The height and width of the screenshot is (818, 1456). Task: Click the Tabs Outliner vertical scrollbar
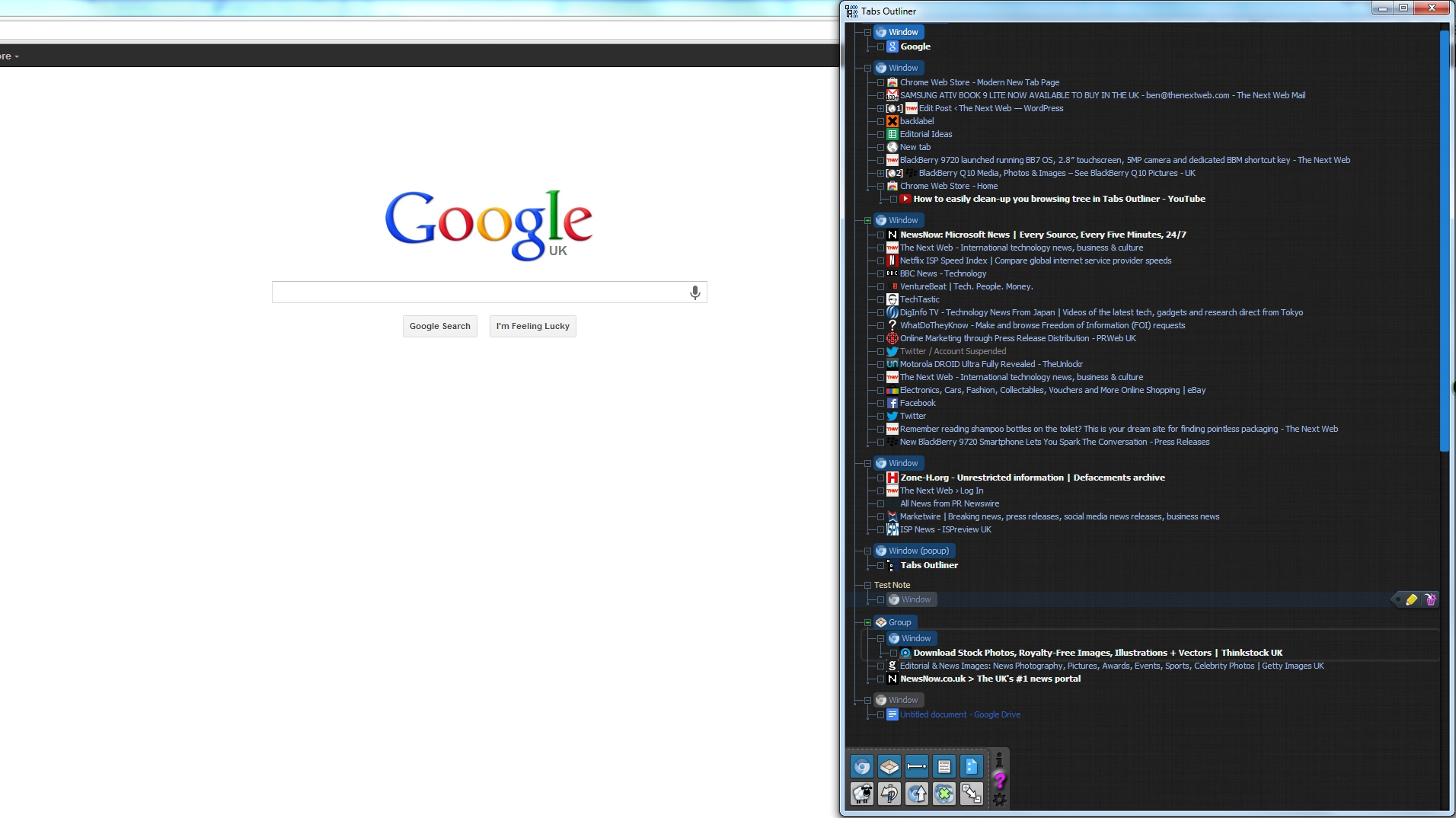pos(1444,241)
